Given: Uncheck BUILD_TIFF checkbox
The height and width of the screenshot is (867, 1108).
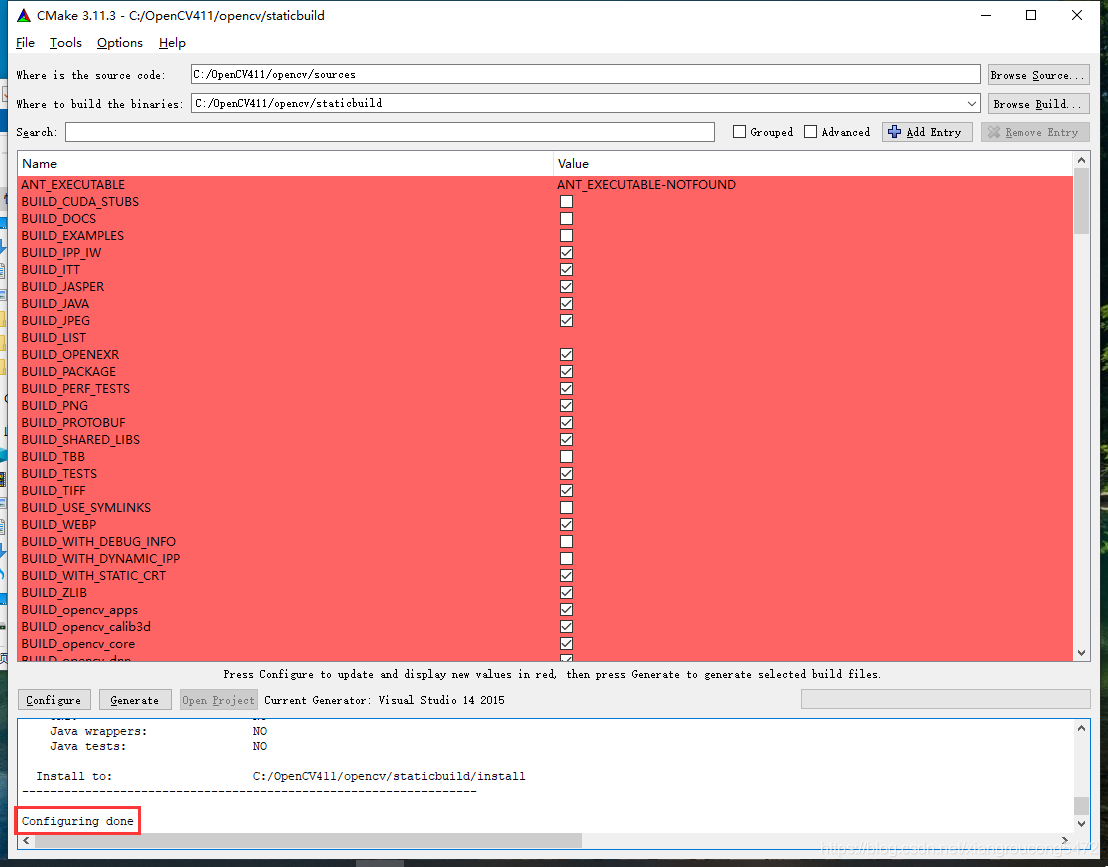Looking at the screenshot, I should 566,490.
